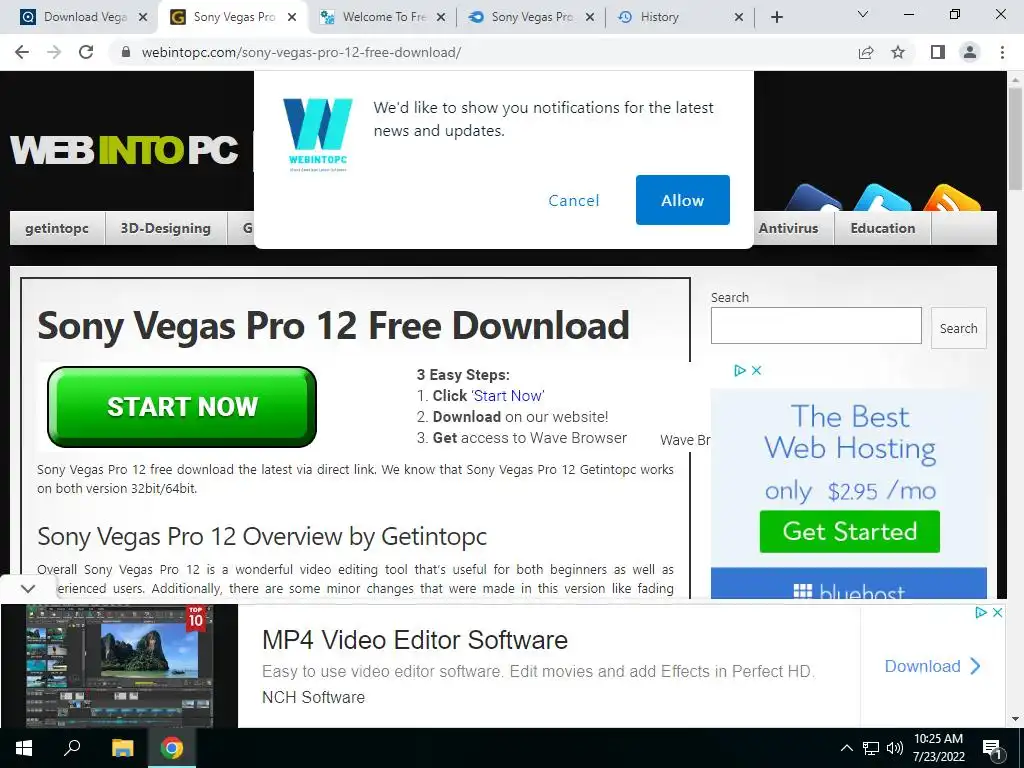The width and height of the screenshot is (1024, 768).
Task: Close the History tab
Action: coord(739,17)
